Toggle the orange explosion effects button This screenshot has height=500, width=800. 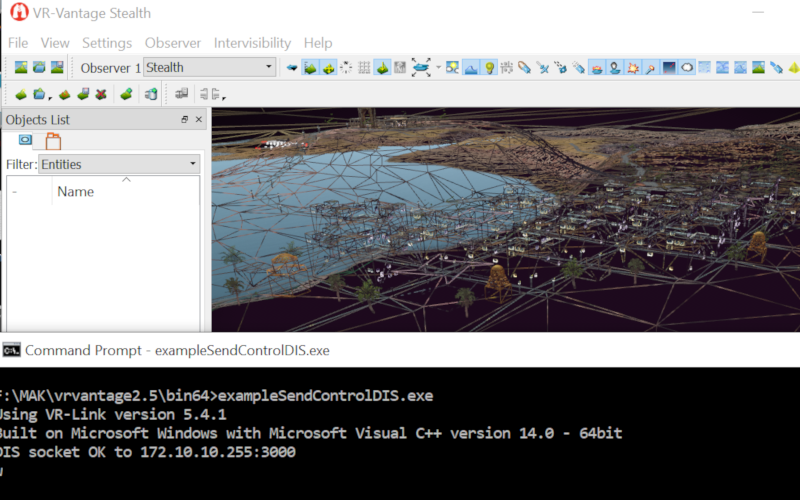tap(633, 67)
